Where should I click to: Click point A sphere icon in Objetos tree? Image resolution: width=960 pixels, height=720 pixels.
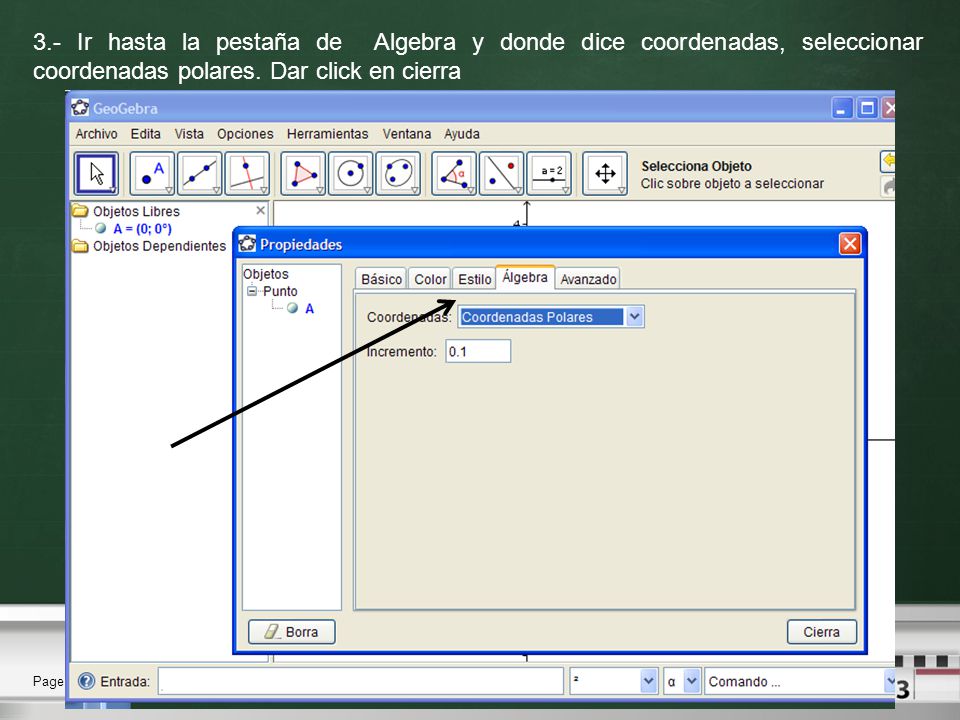[292, 308]
